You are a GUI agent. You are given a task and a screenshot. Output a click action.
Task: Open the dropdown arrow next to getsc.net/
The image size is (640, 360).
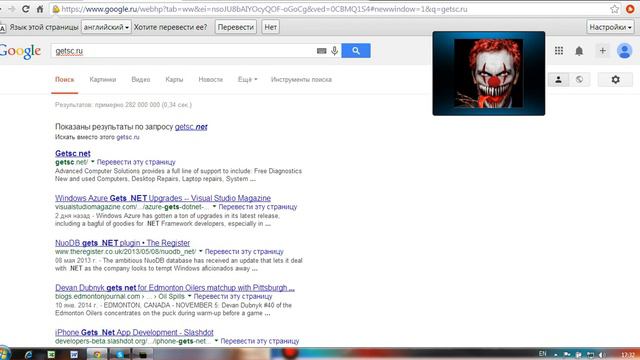coord(93,162)
